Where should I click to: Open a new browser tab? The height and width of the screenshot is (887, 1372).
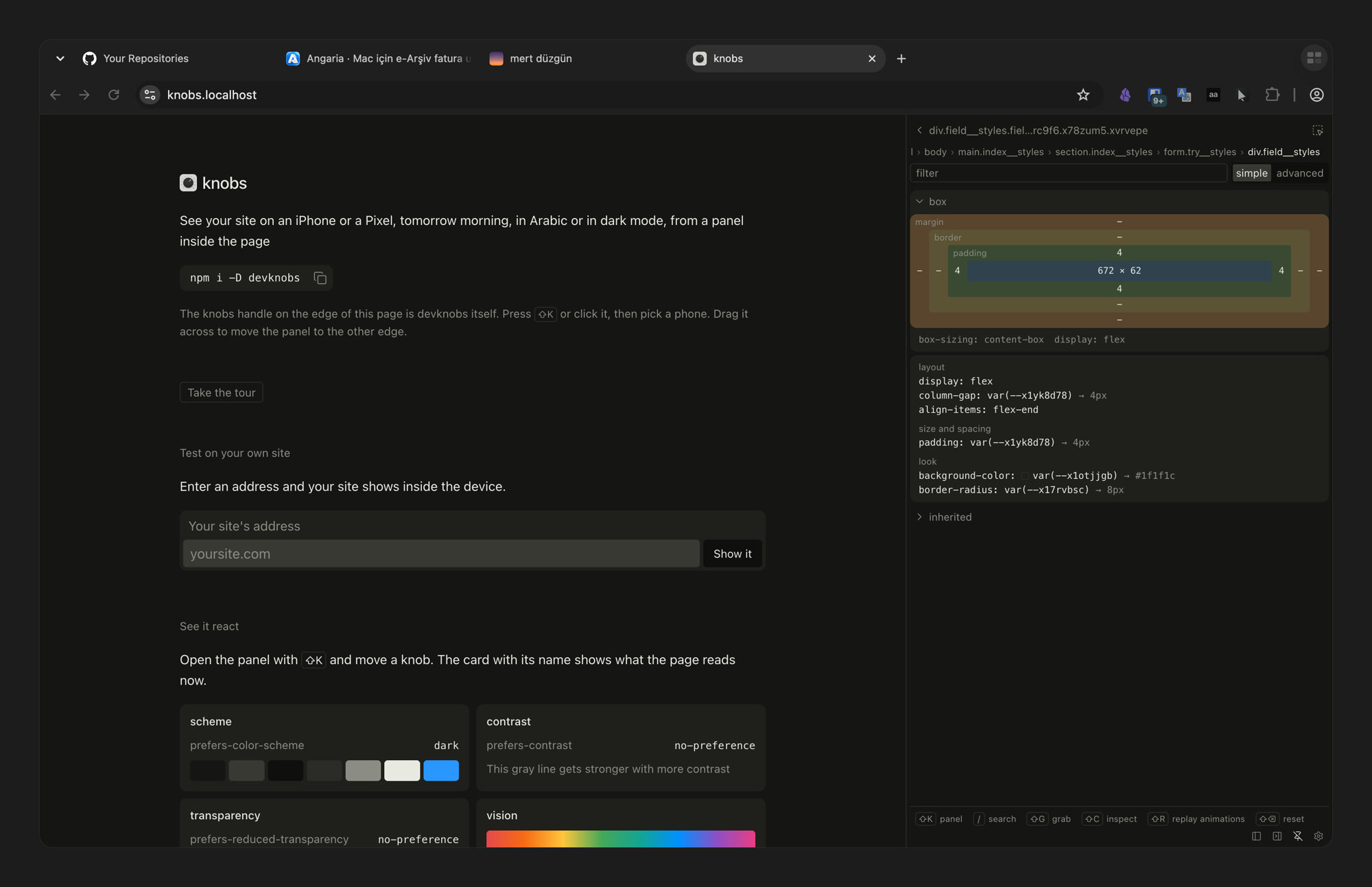pos(901,59)
